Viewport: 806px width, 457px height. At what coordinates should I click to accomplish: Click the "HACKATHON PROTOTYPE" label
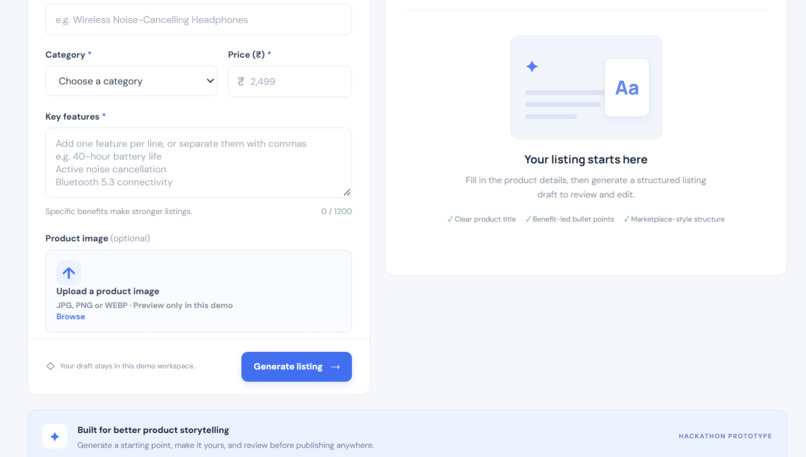(725, 436)
